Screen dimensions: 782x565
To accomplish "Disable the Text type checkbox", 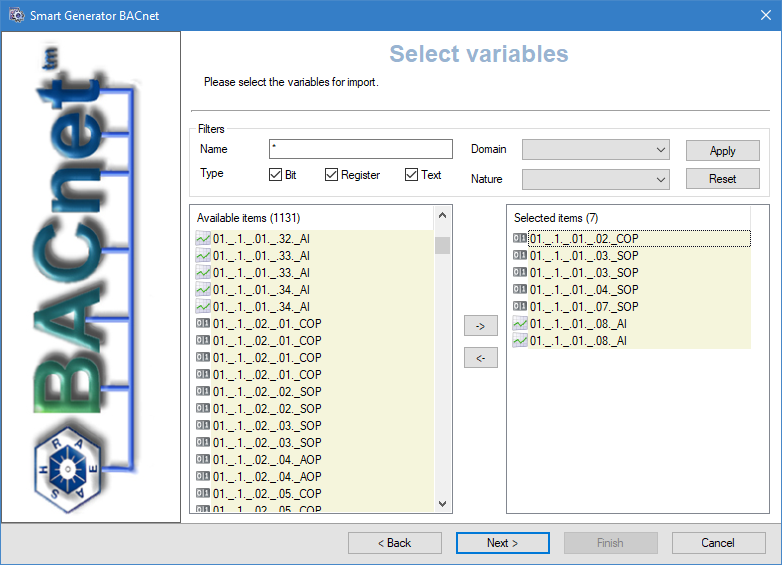I will click(x=411, y=175).
